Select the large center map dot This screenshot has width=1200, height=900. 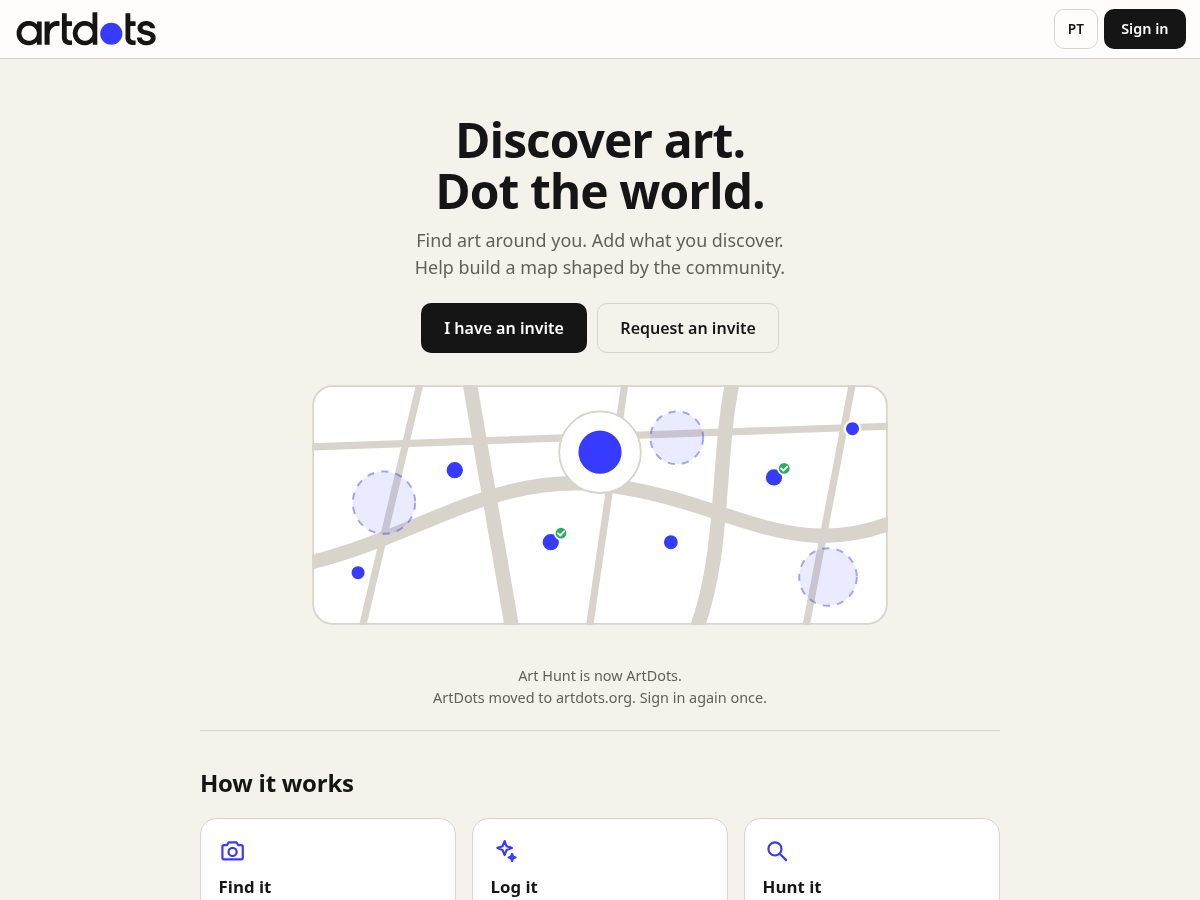[600, 452]
